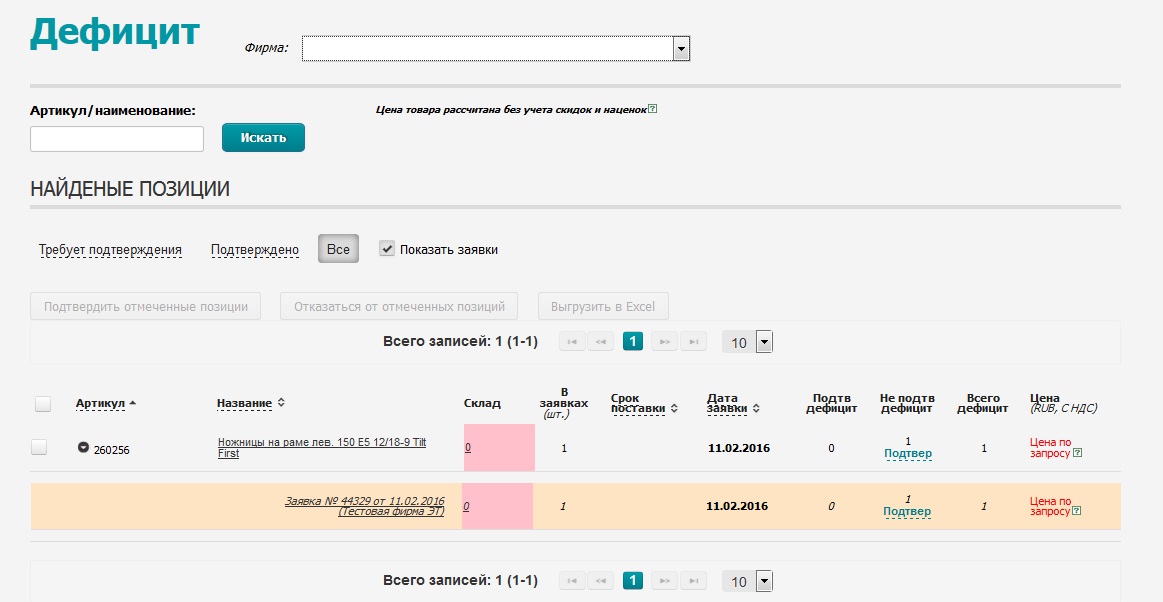Viewport: 1163px width, 602px height.
Task: Go to next page in top pager
Action: point(664,342)
